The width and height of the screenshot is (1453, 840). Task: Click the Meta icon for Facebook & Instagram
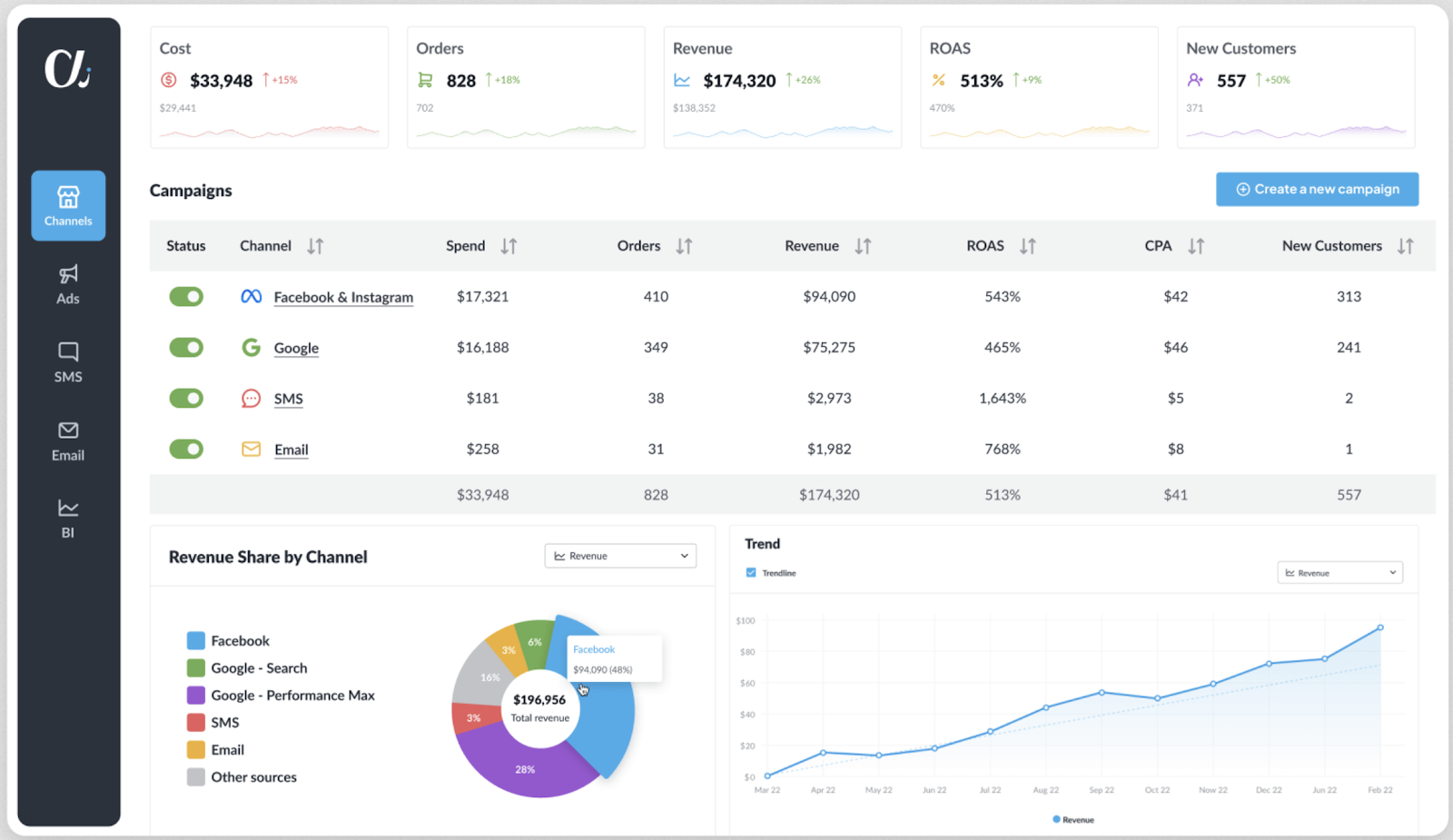pyautogui.click(x=252, y=297)
